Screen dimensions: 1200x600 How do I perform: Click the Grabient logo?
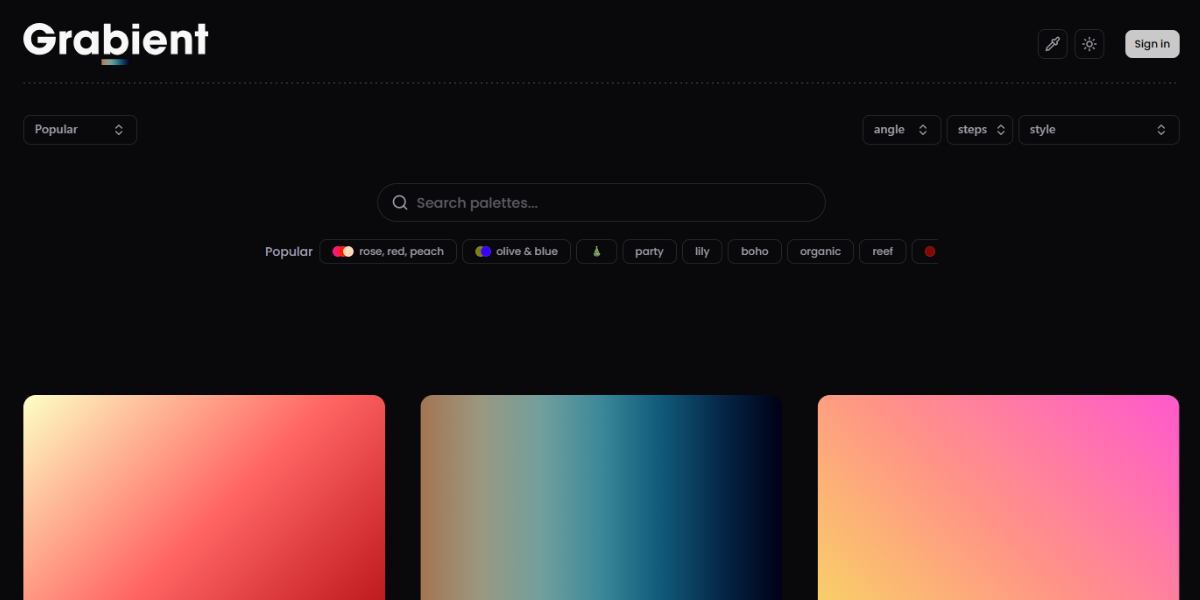[x=116, y=41]
